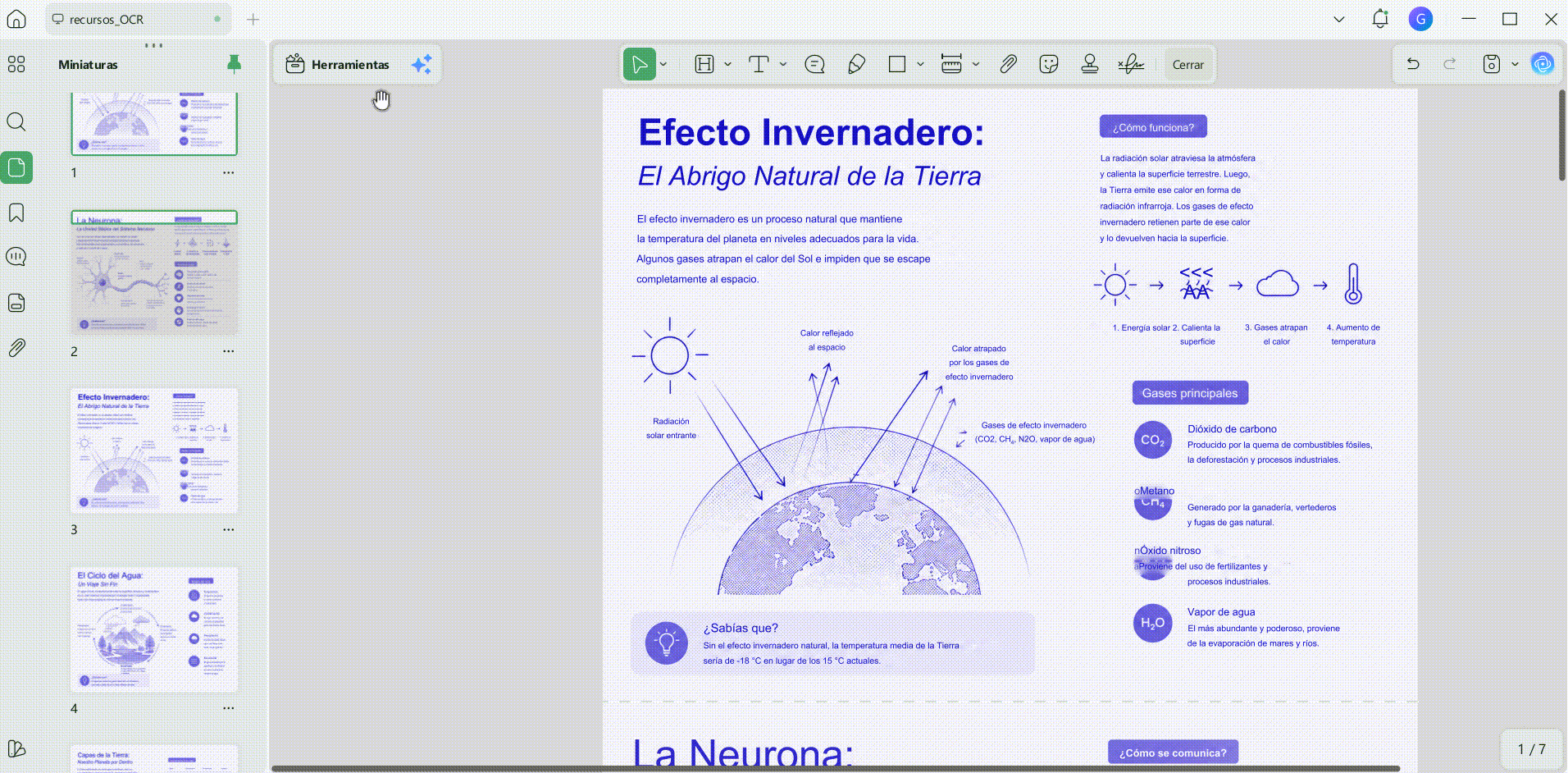Click the horizontal scrollbar at bottom
1568x773 pixels.
(835, 769)
